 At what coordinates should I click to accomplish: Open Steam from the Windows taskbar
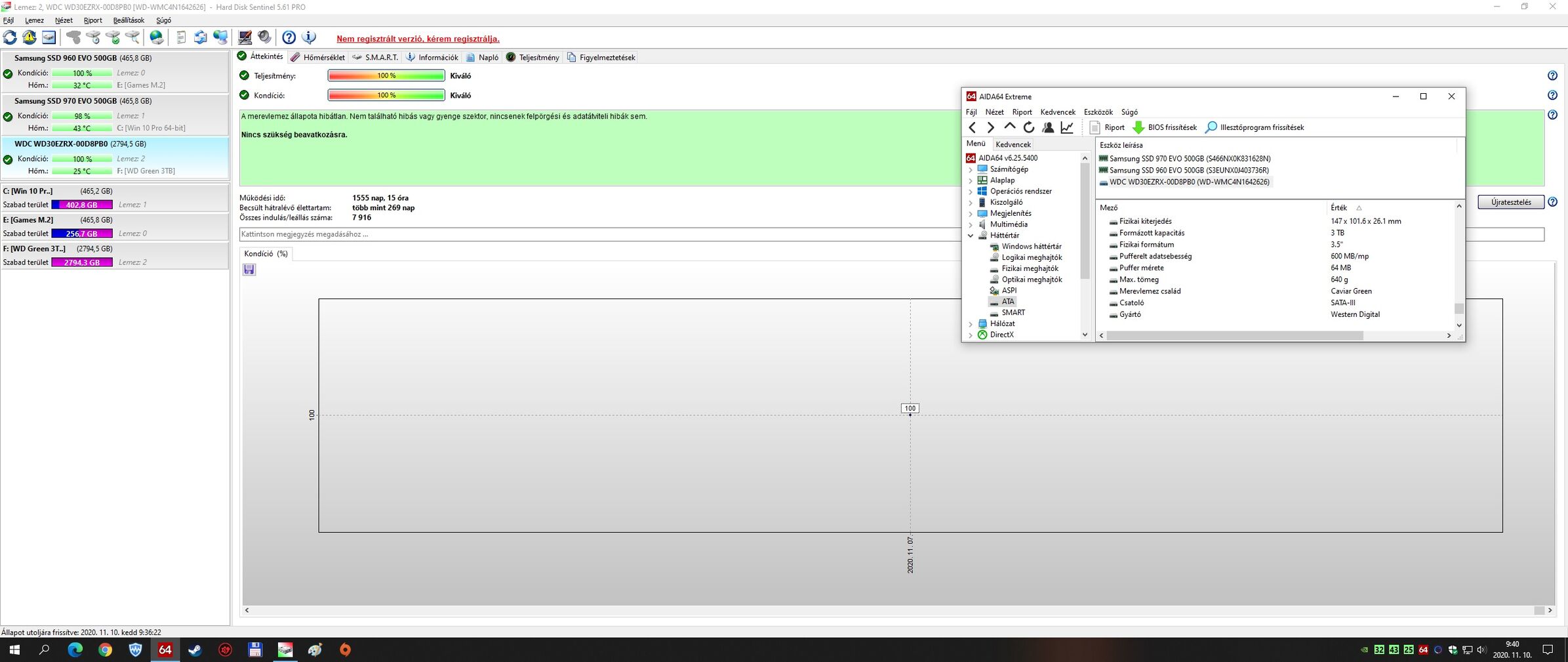click(x=195, y=650)
